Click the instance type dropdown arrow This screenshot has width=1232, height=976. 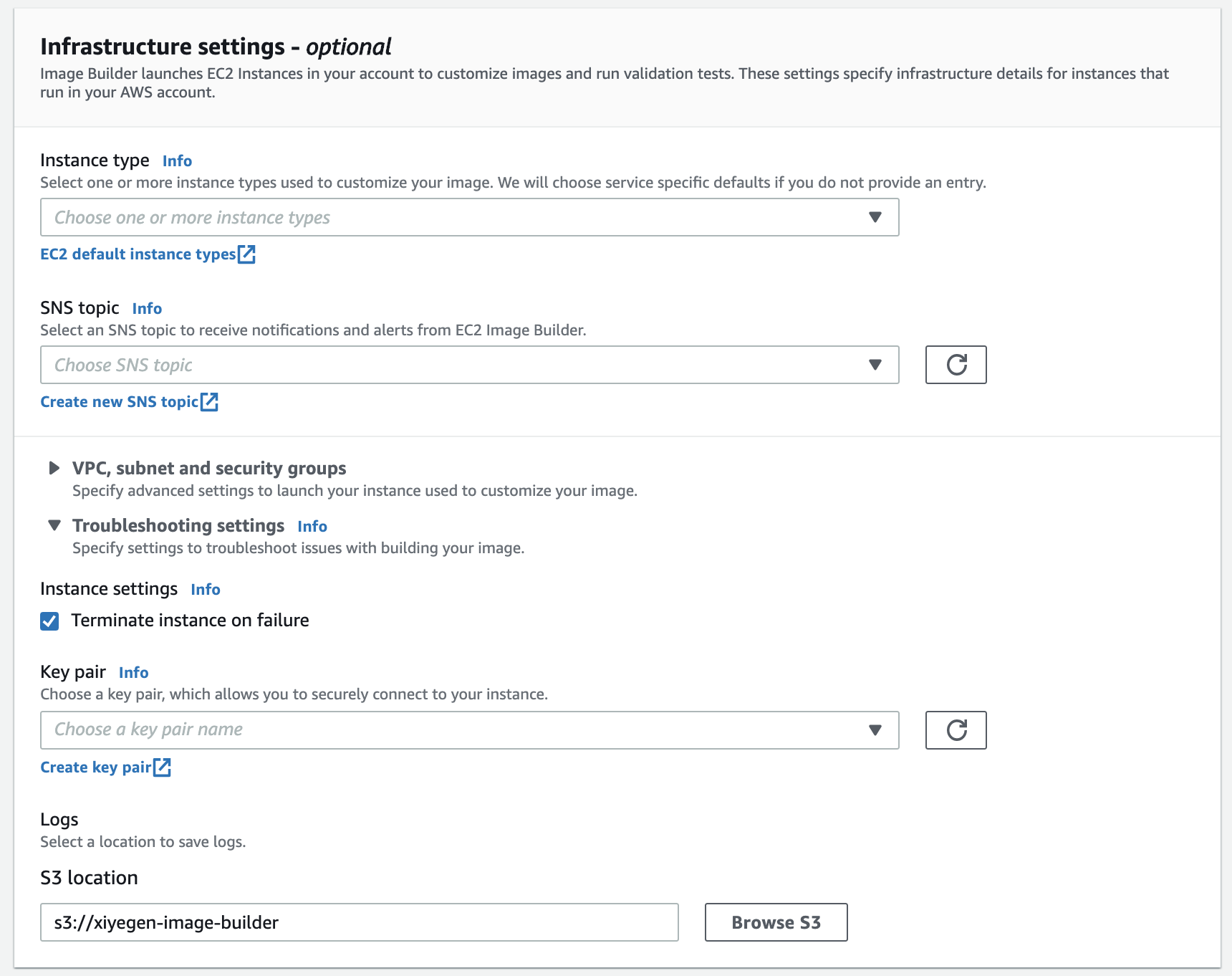tap(875, 217)
